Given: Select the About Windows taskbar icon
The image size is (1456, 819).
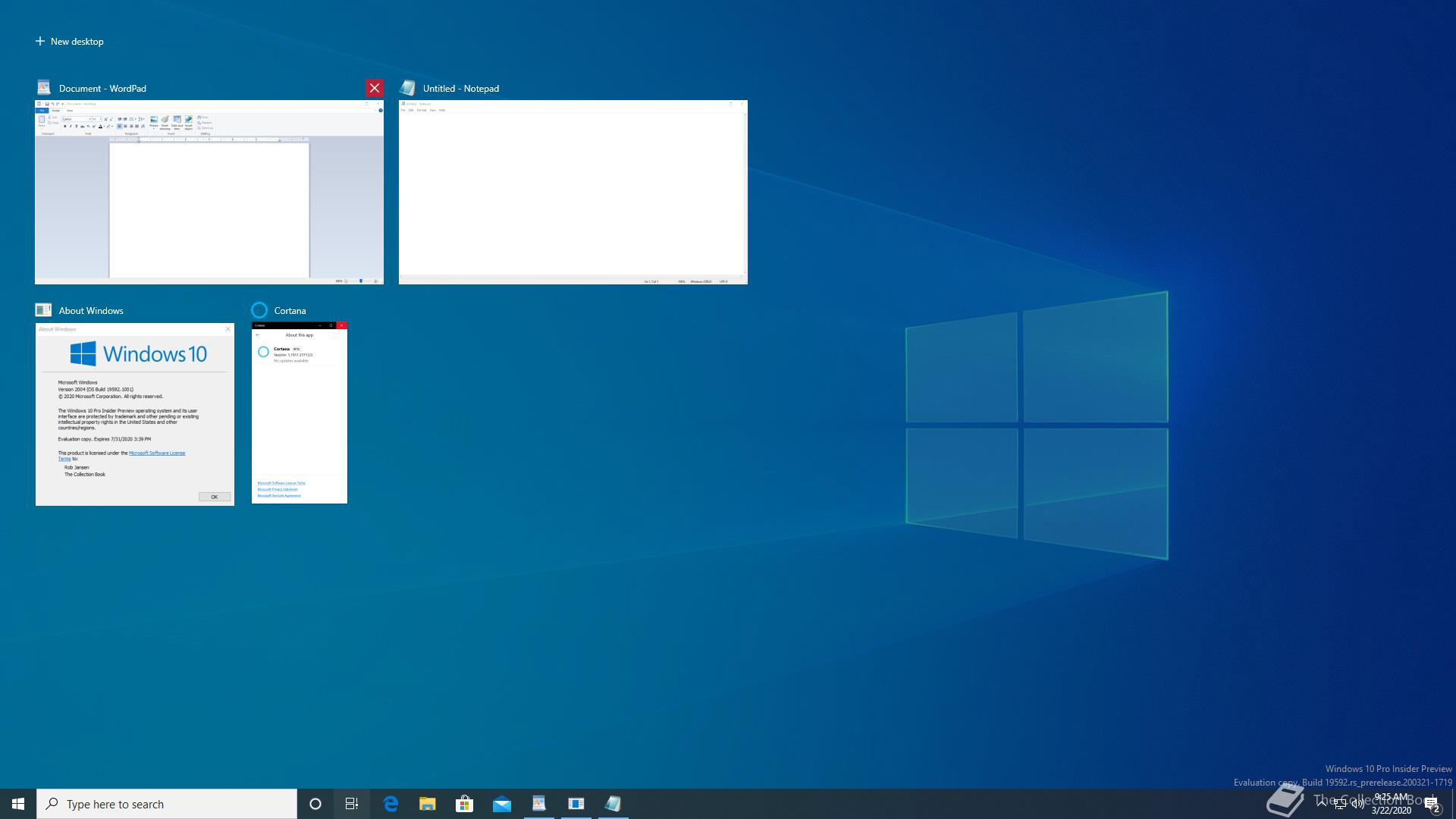Looking at the screenshot, I should (x=576, y=804).
